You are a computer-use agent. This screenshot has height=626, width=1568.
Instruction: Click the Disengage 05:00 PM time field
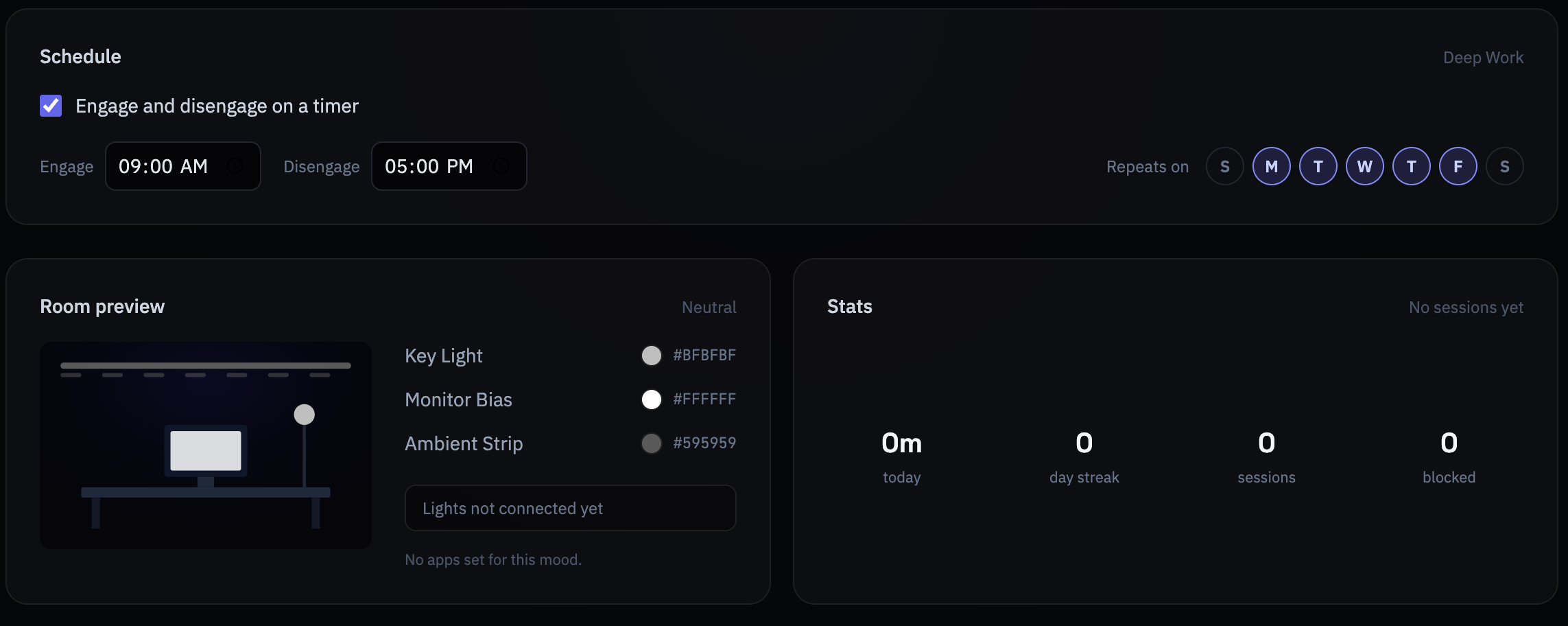point(449,166)
